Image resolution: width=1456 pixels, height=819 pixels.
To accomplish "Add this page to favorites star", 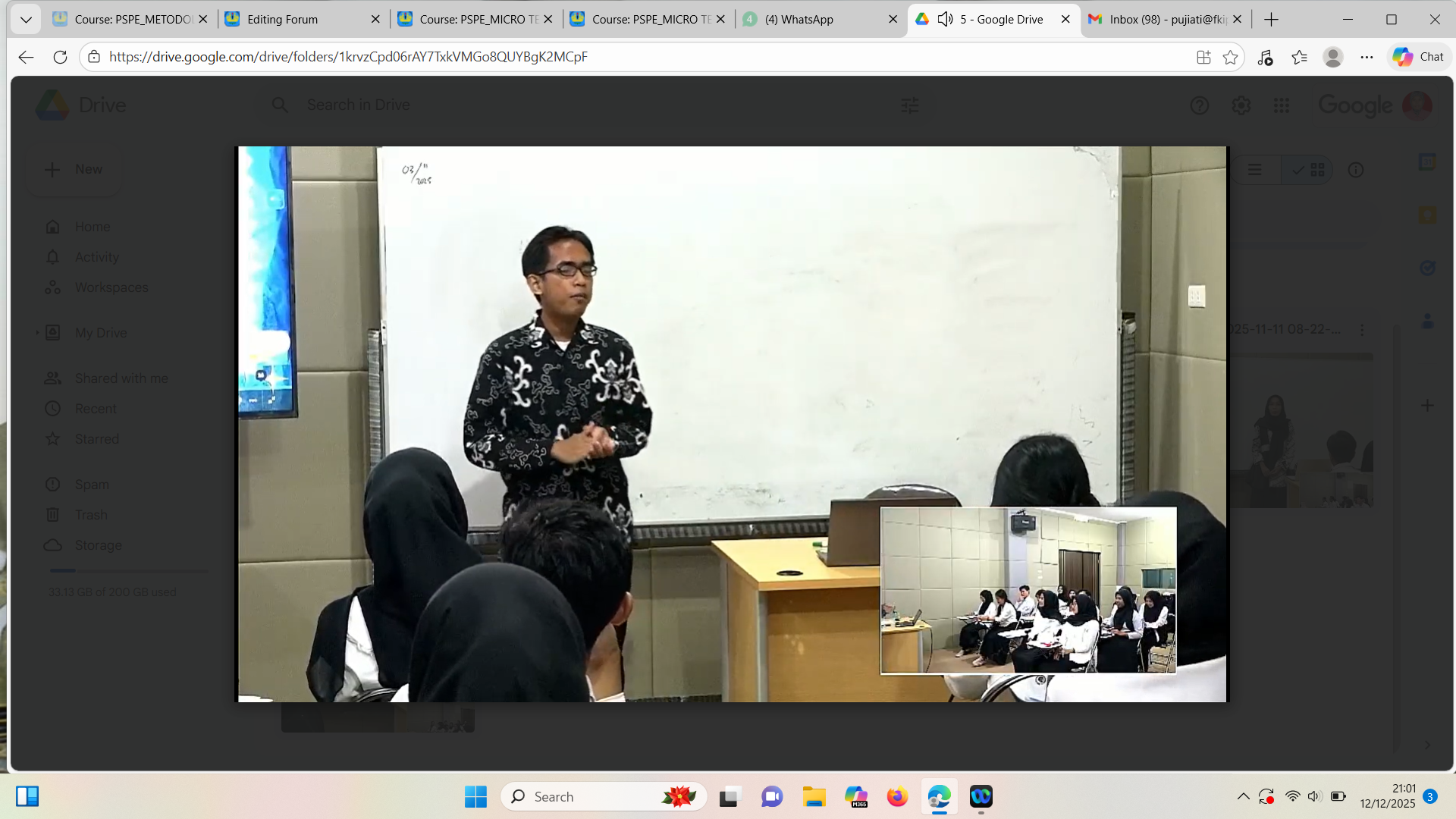I will 1230,57.
